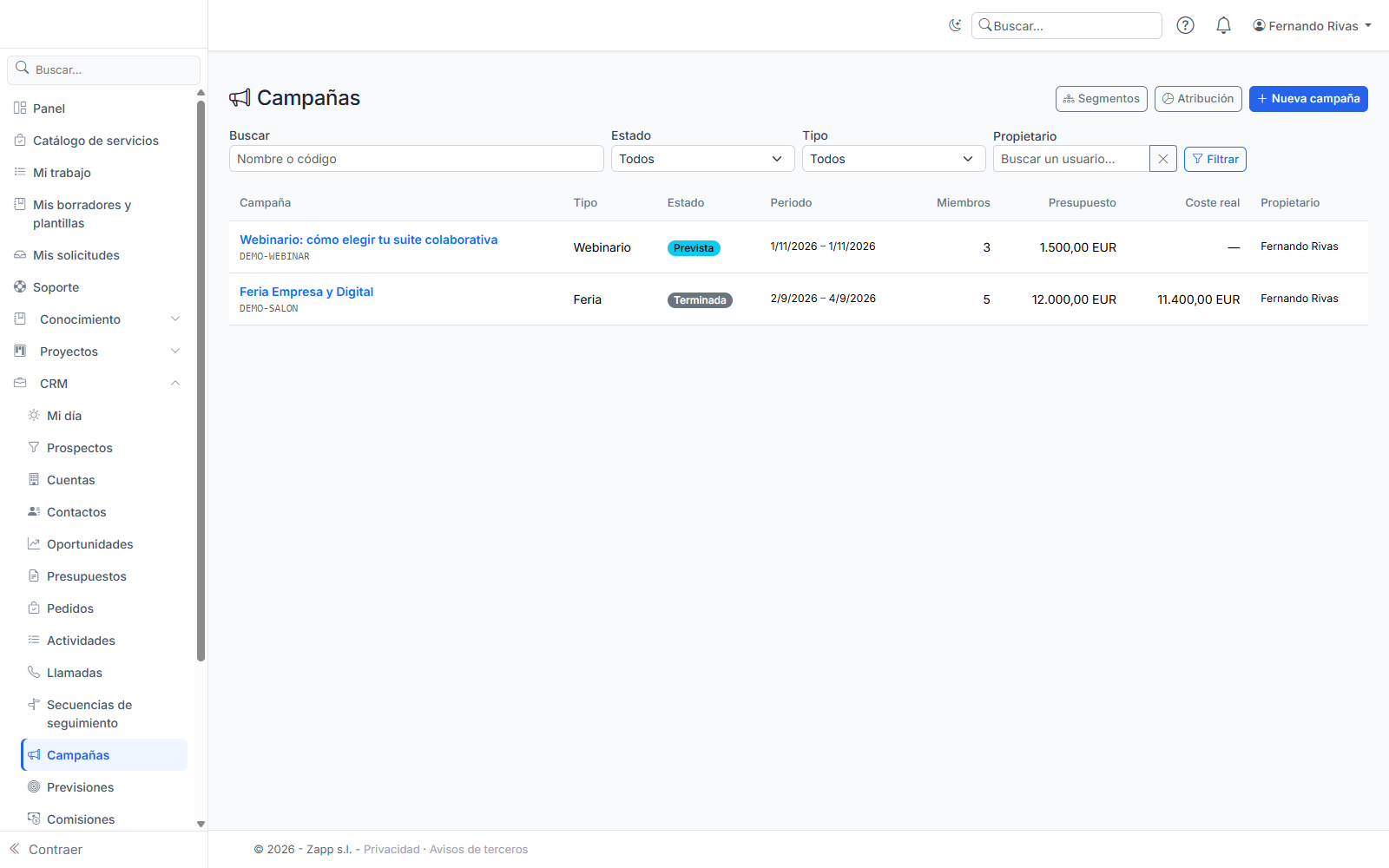Click the Campañas megaphone sidebar icon
The width and height of the screenshot is (1389, 868).
click(x=34, y=754)
